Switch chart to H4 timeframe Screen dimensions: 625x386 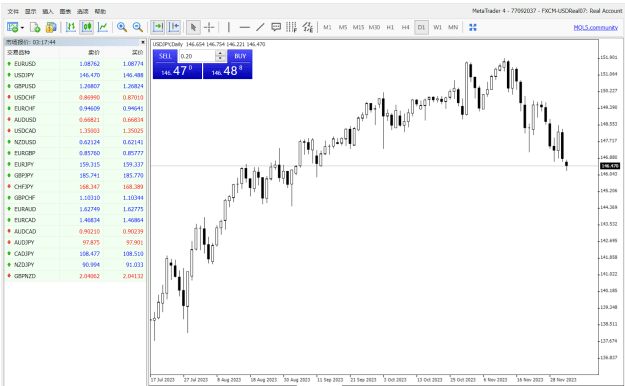click(405, 27)
